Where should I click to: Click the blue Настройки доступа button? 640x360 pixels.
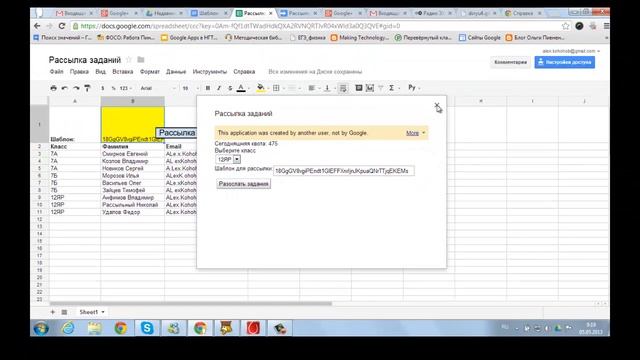[x=564, y=62]
